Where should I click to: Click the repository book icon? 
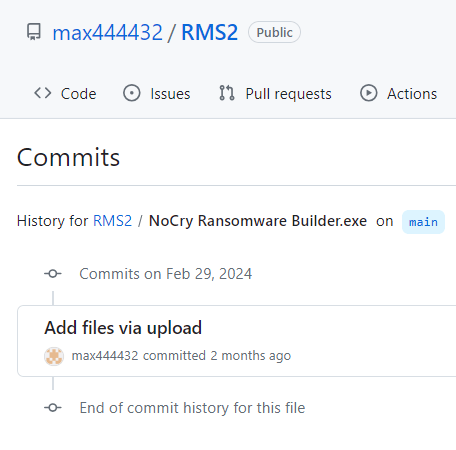[x=34, y=32]
